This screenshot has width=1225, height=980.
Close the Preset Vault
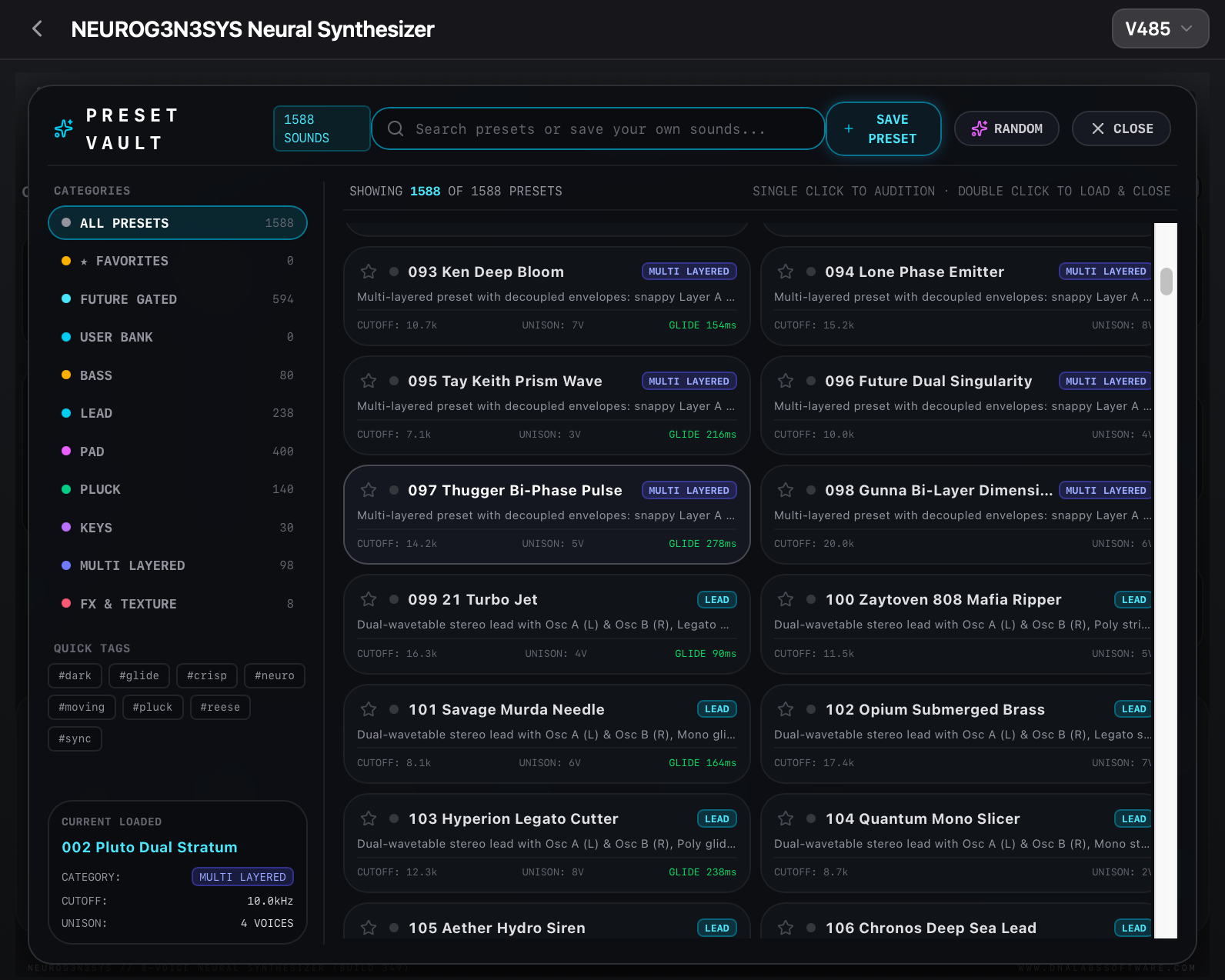click(1121, 128)
